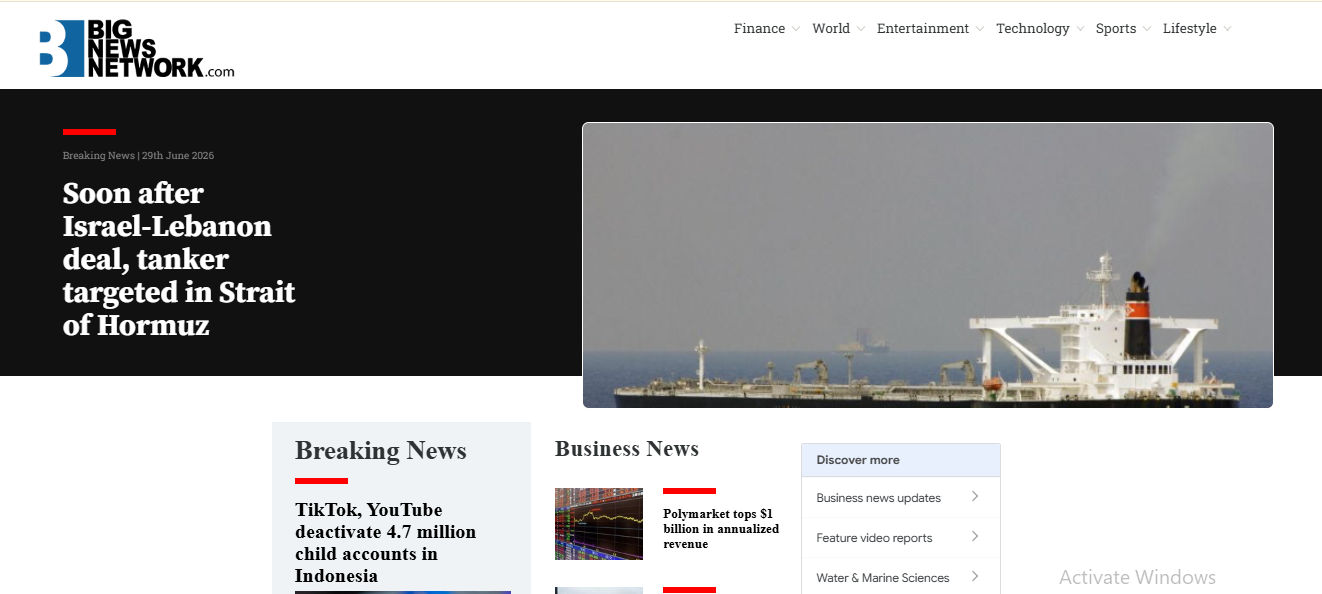1322x594 pixels.
Task: Expand the Technology dropdown arrow
Action: [x=1080, y=29]
